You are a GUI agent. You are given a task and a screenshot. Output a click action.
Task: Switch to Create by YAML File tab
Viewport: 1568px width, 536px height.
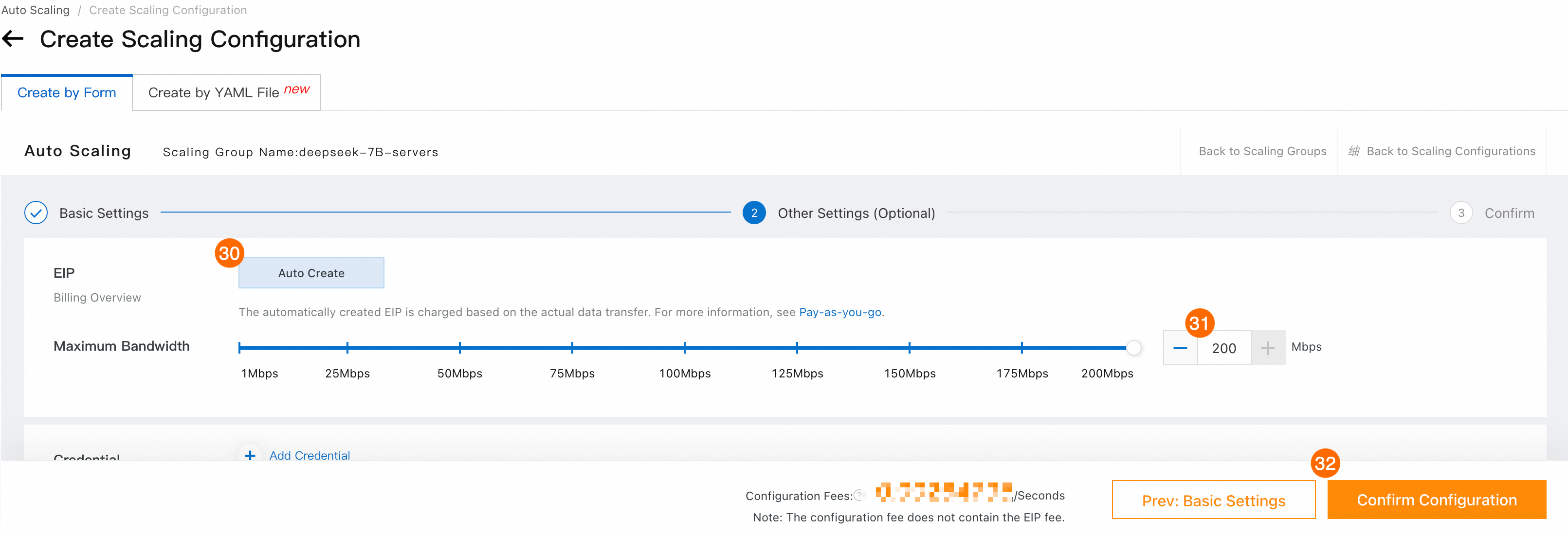[226, 92]
